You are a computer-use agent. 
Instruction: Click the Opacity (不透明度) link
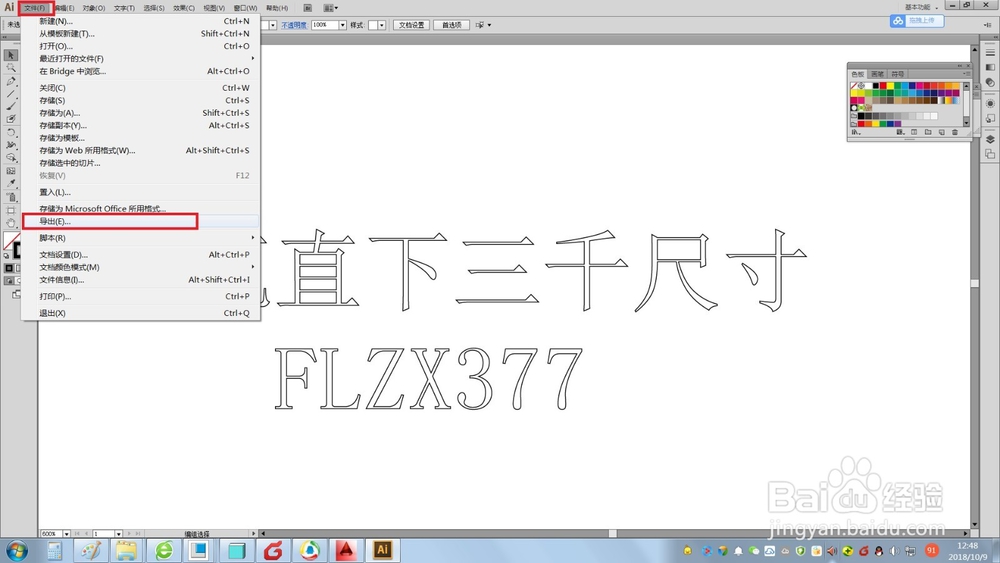(x=294, y=25)
